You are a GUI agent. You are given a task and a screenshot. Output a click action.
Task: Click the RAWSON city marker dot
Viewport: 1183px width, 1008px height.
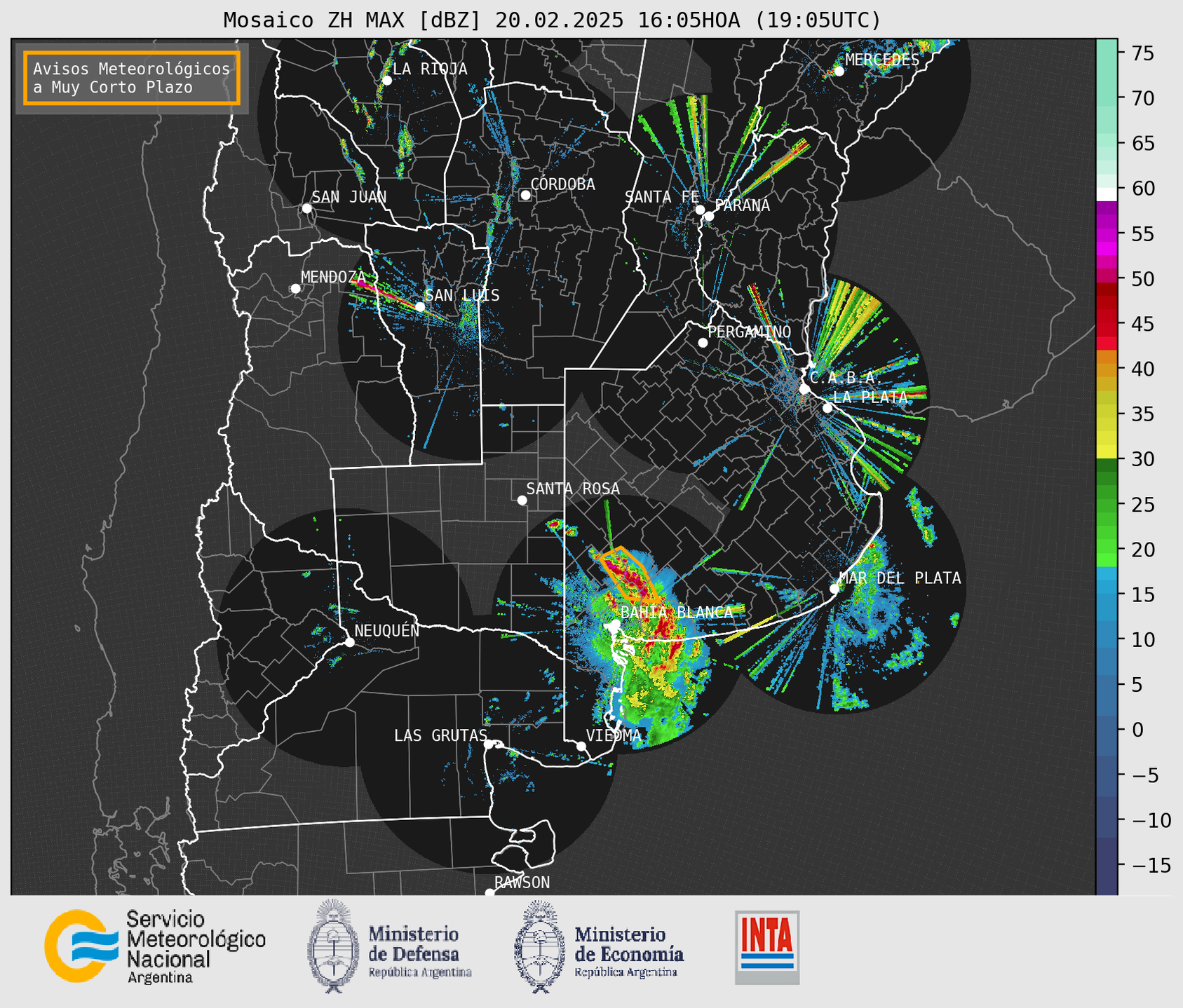tap(489, 892)
